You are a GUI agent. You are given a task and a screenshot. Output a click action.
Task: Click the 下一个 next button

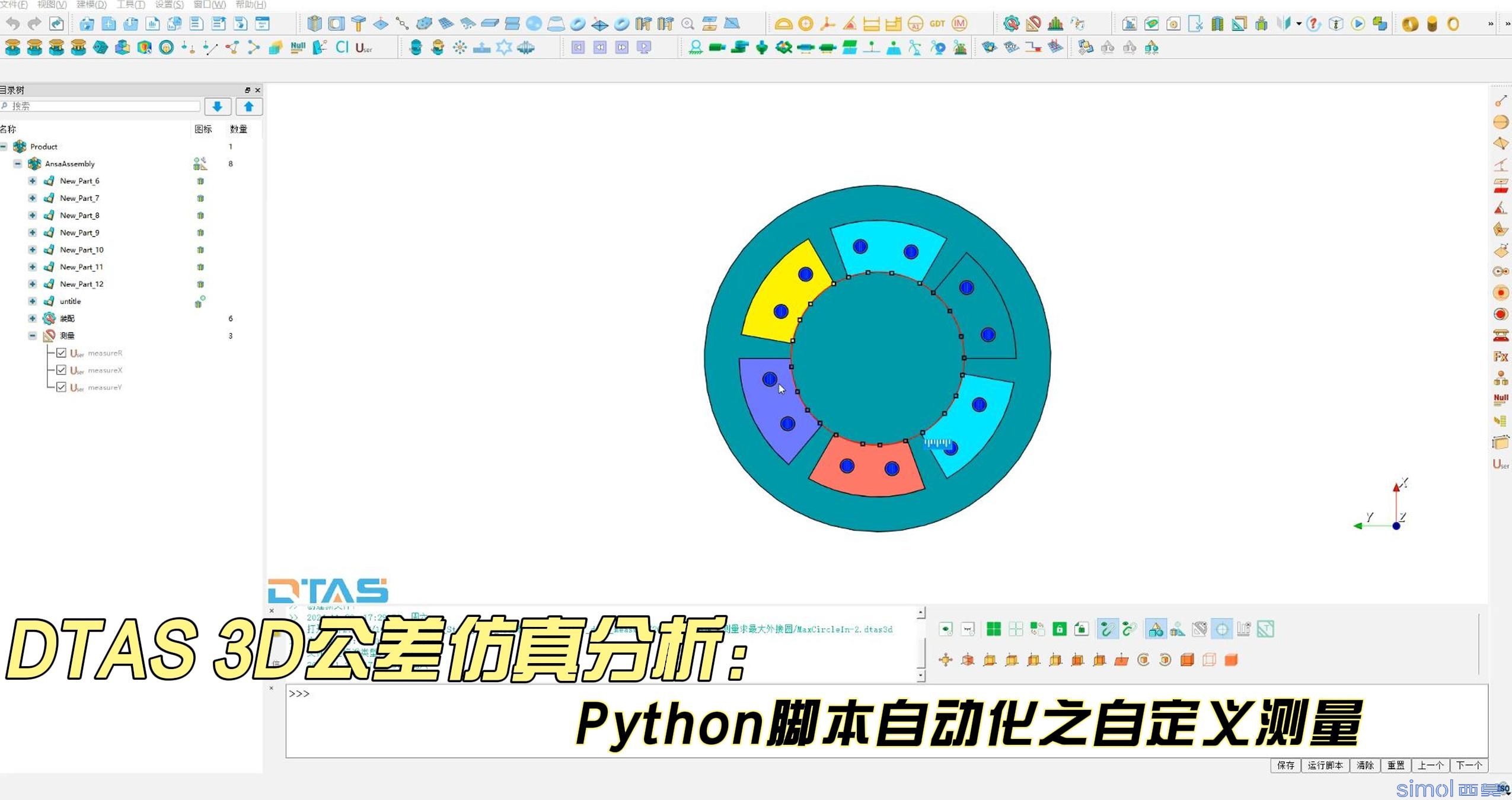1469,765
